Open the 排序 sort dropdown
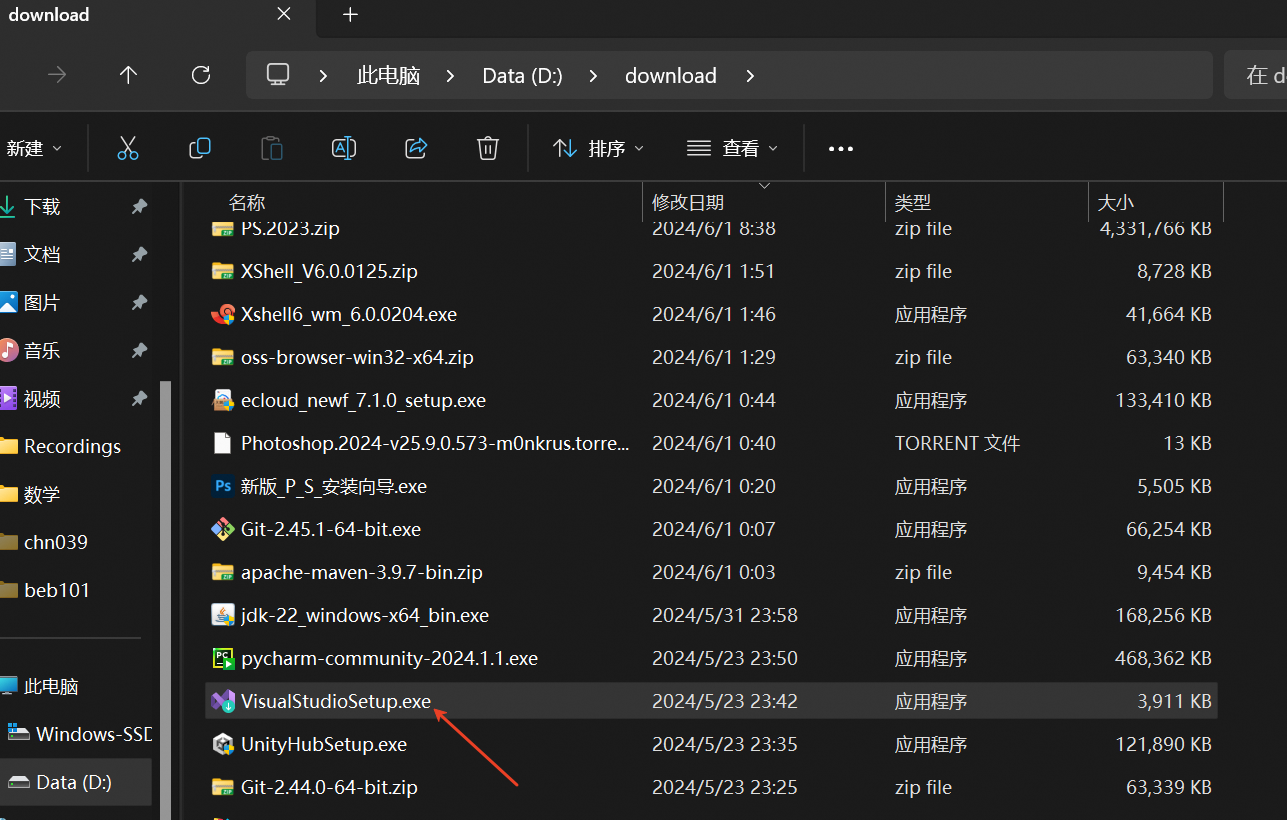This screenshot has width=1287, height=820. point(598,148)
